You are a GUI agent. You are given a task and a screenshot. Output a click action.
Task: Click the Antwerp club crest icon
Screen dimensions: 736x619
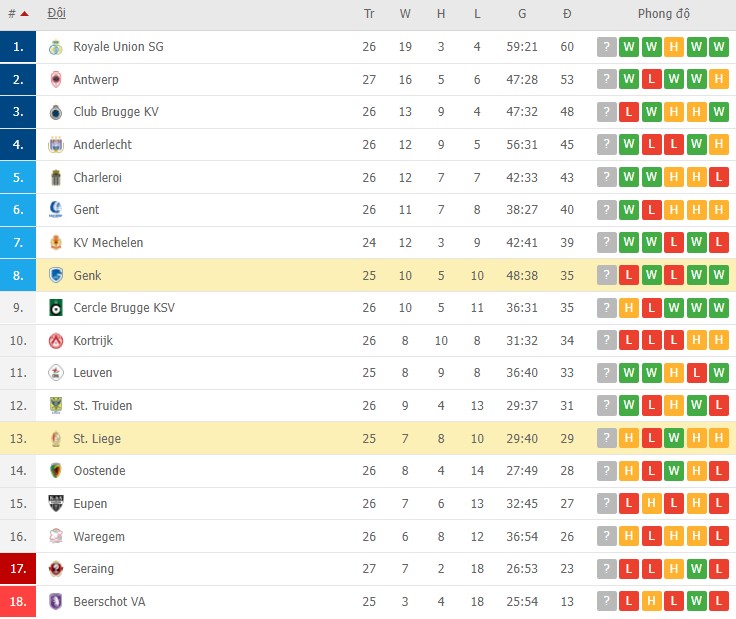pos(55,80)
